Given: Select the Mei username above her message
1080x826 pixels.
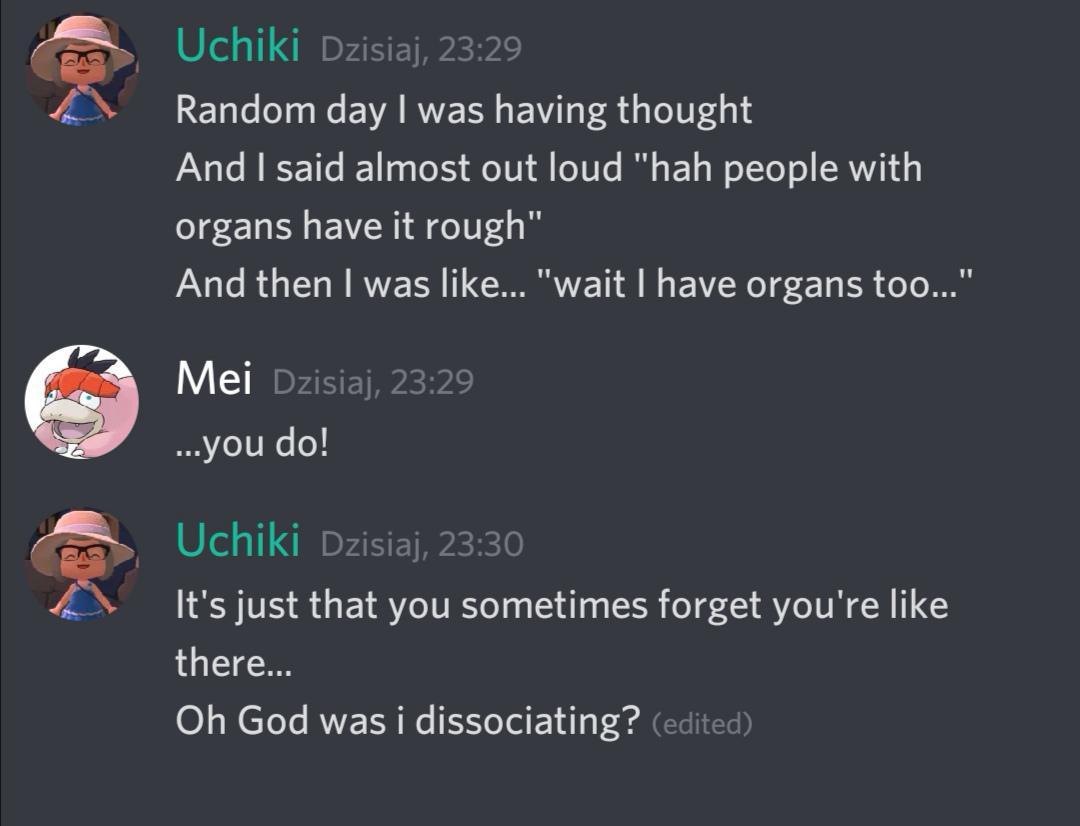Looking at the screenshot, I should [212, 378].
